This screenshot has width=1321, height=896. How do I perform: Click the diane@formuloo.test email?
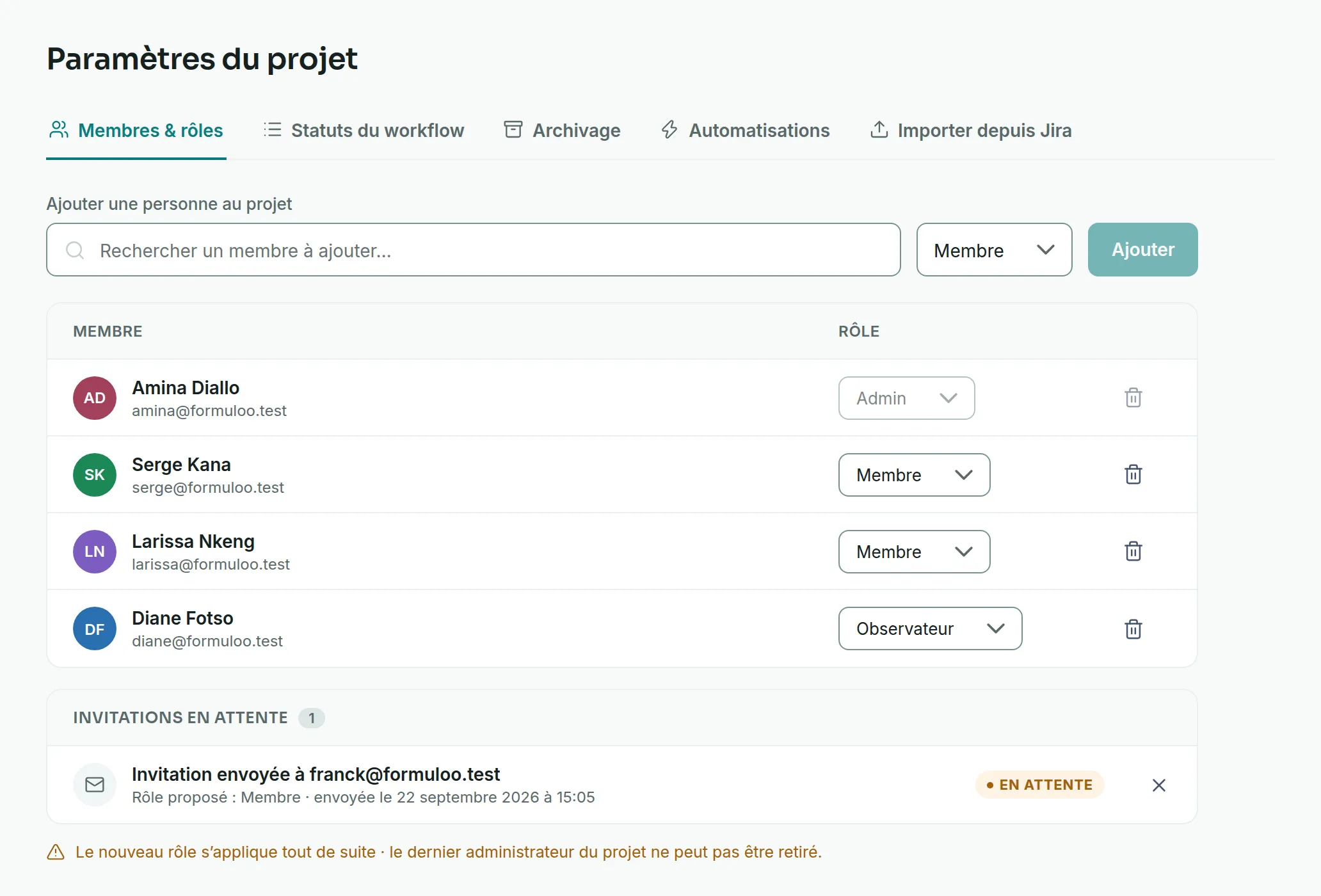[207, 641]
